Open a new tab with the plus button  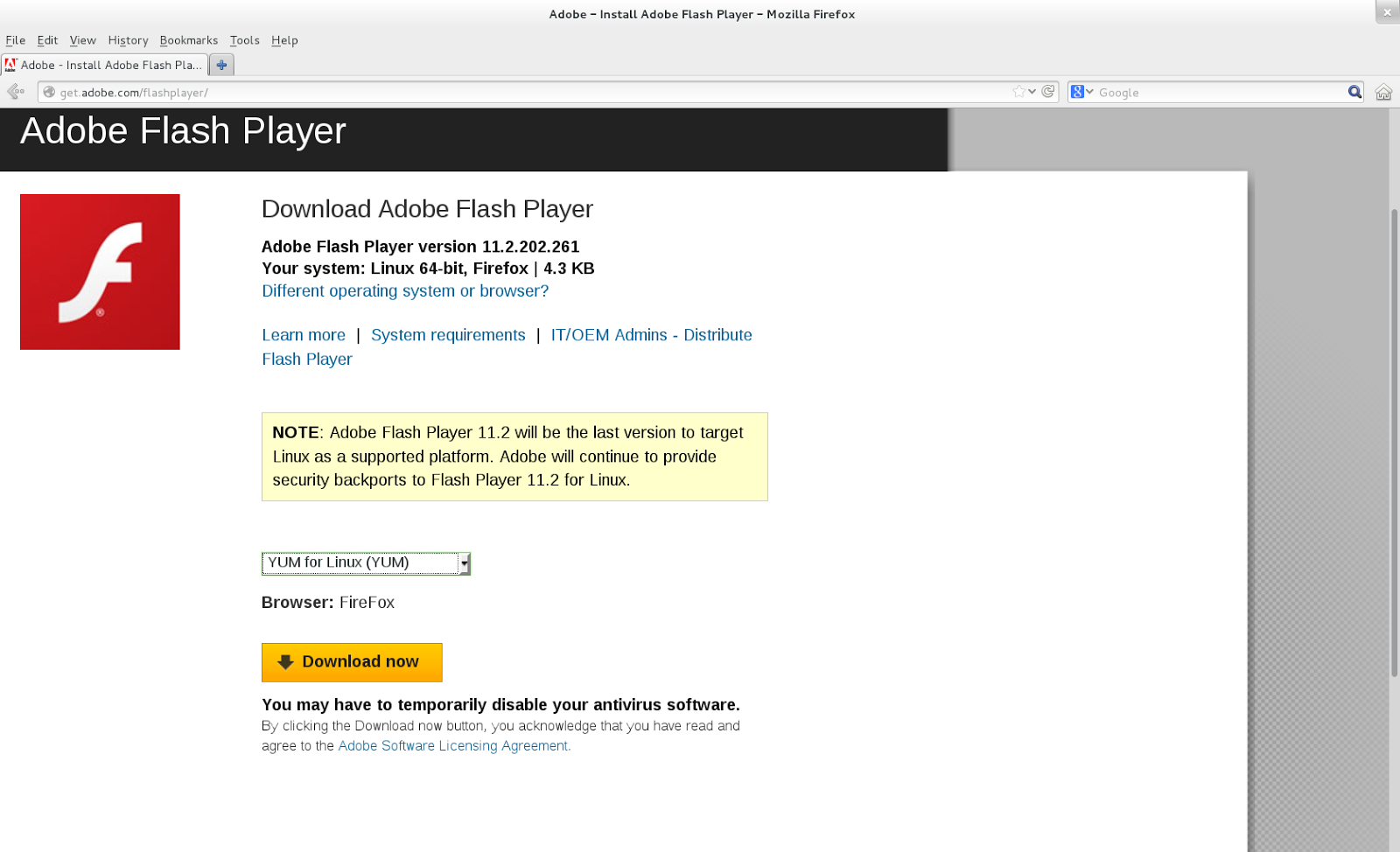pyautogui.click(x=222, y=65)
